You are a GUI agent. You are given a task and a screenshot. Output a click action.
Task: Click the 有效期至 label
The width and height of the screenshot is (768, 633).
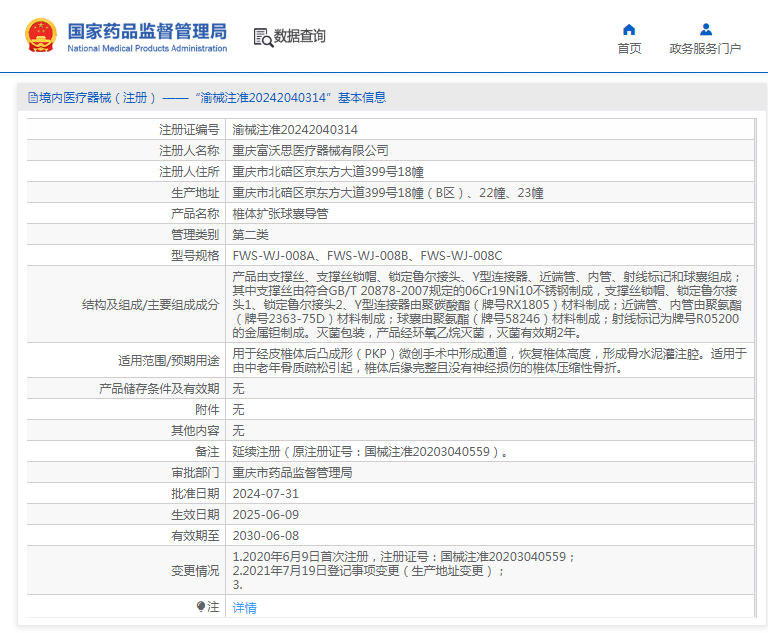(195, 536)
